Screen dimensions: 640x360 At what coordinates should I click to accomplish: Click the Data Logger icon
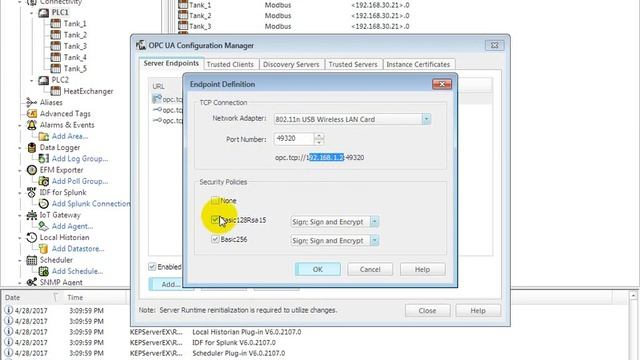pyautogui.click(x=31, y=147)
